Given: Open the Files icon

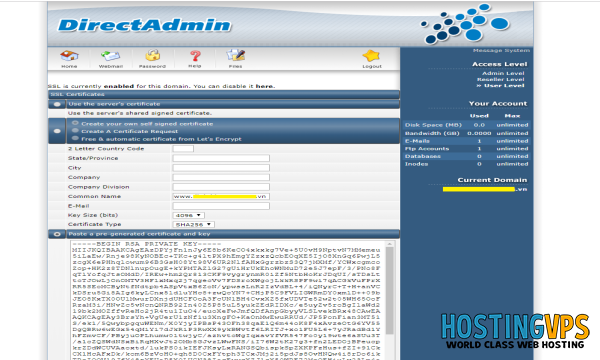Looking at the screenshot, I should point(236,56).
